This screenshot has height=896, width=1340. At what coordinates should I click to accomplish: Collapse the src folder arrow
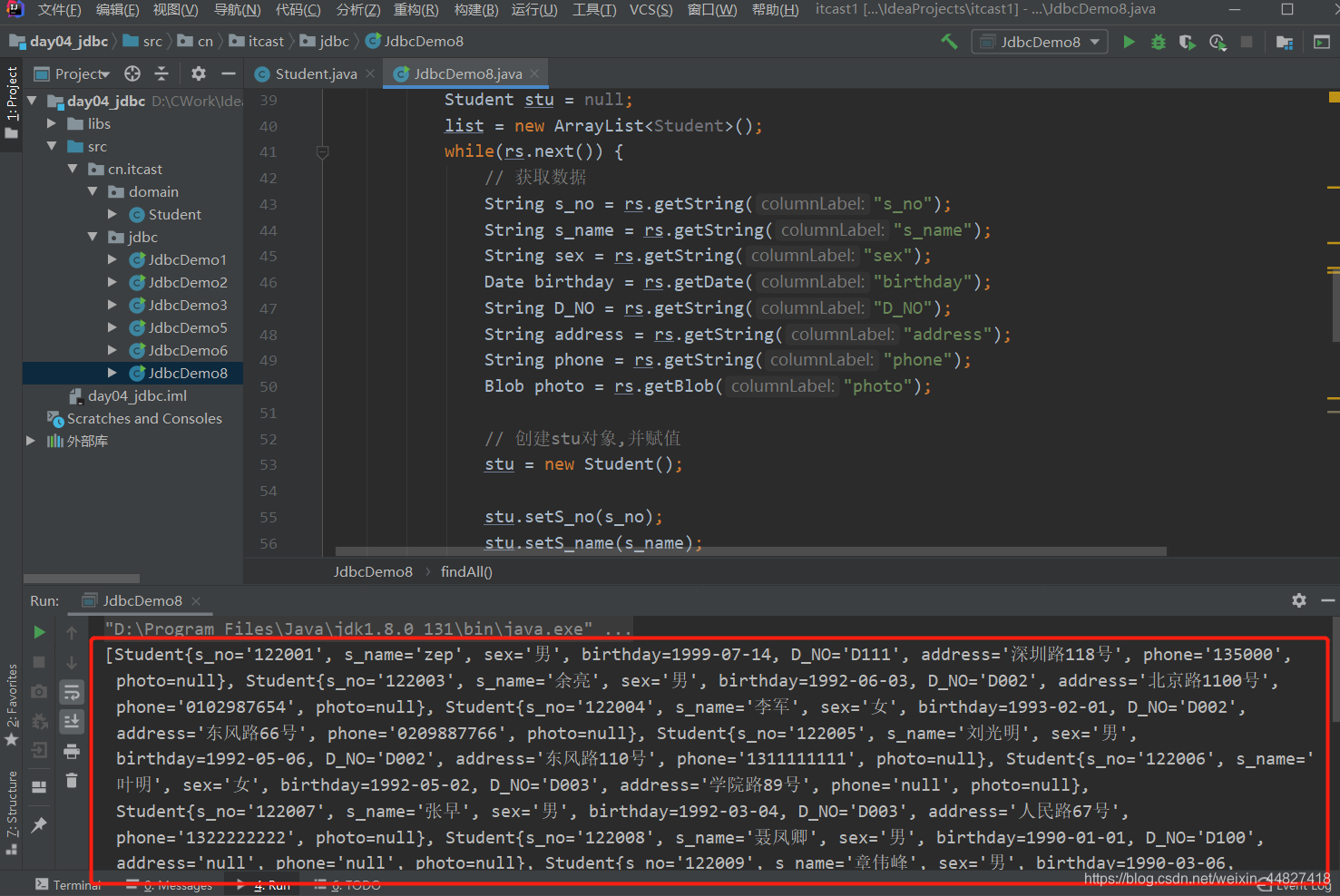click(x=52, y=146)
